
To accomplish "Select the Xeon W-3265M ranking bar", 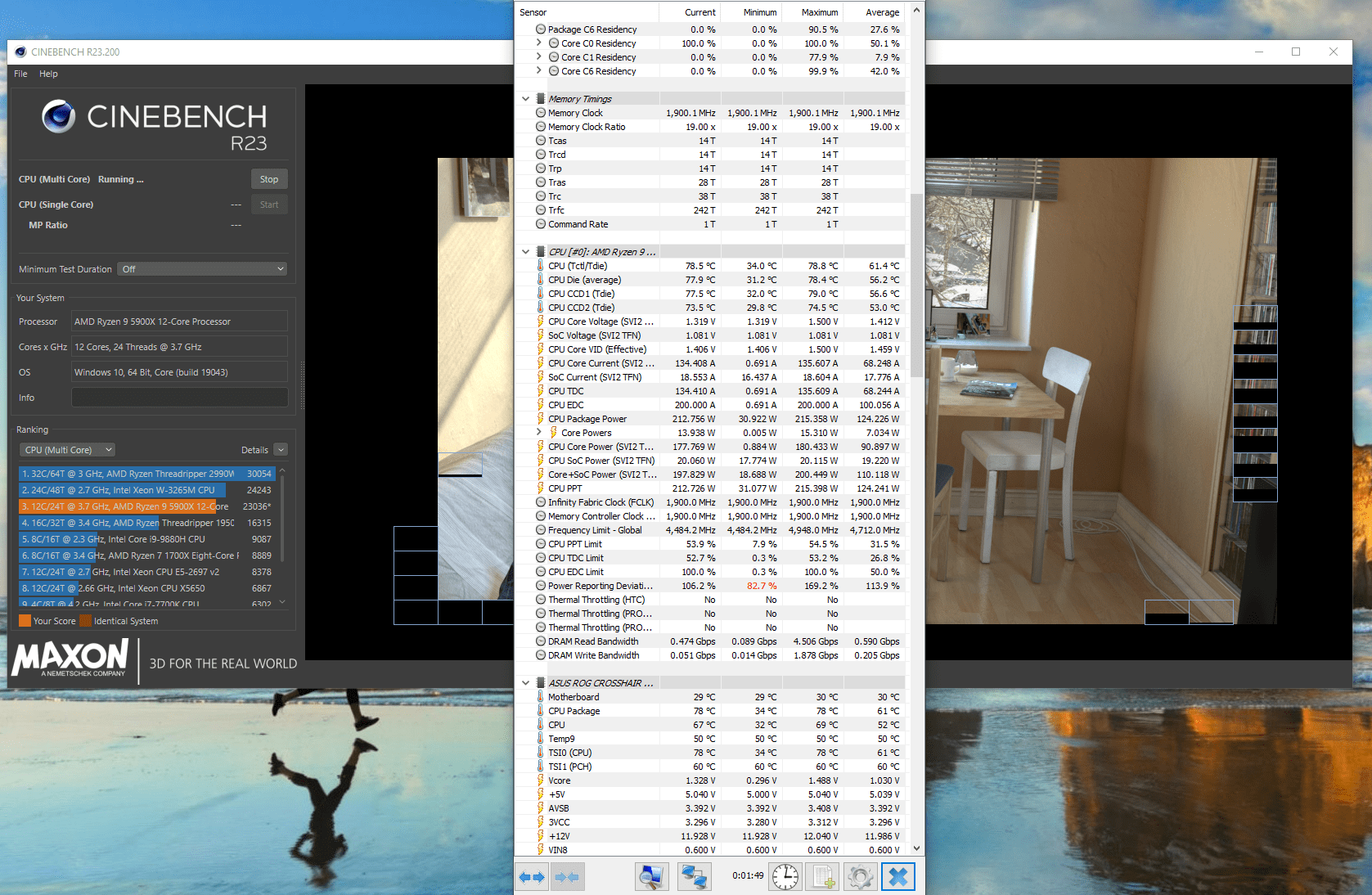I will pos(146,490).
